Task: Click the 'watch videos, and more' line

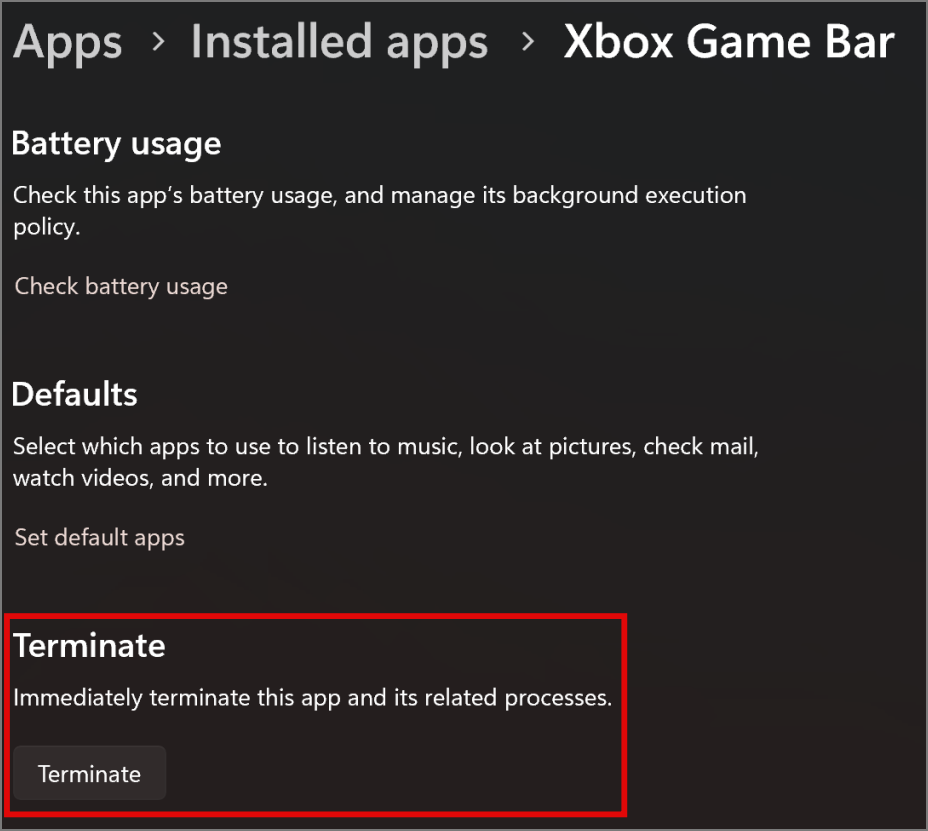Action: coord(140,478)
